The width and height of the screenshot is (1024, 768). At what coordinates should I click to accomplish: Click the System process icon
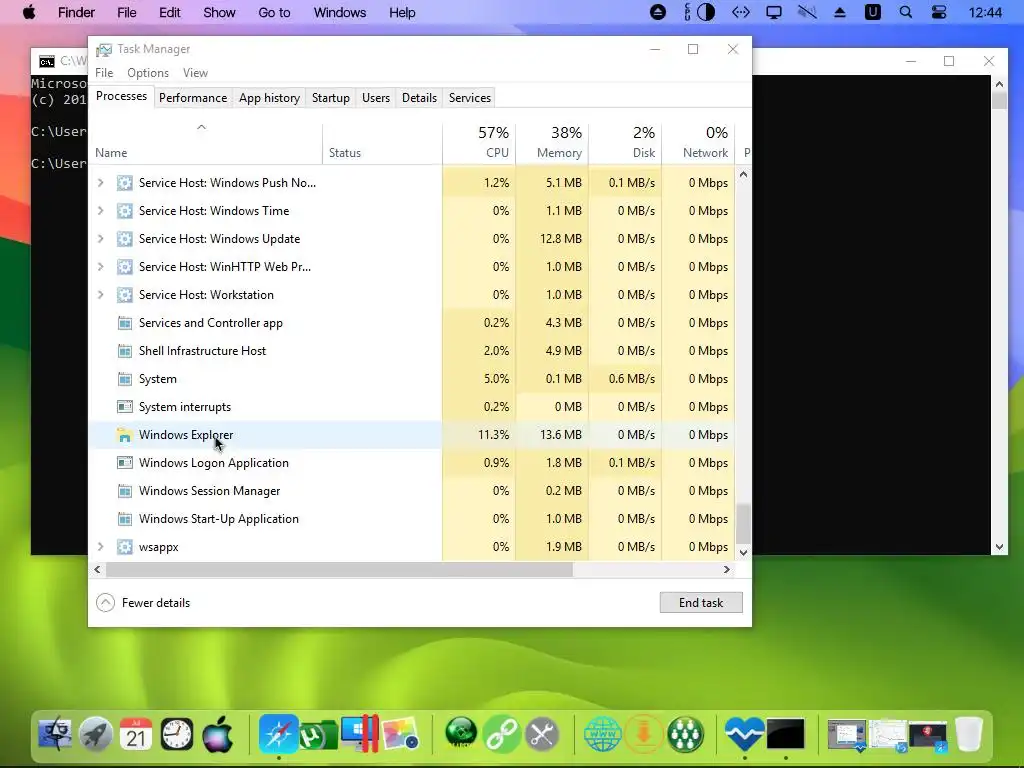point(124,379)
